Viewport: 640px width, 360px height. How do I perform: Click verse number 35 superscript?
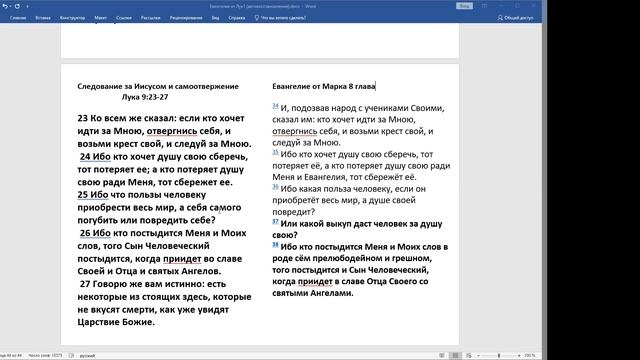[x=276, y=152]
